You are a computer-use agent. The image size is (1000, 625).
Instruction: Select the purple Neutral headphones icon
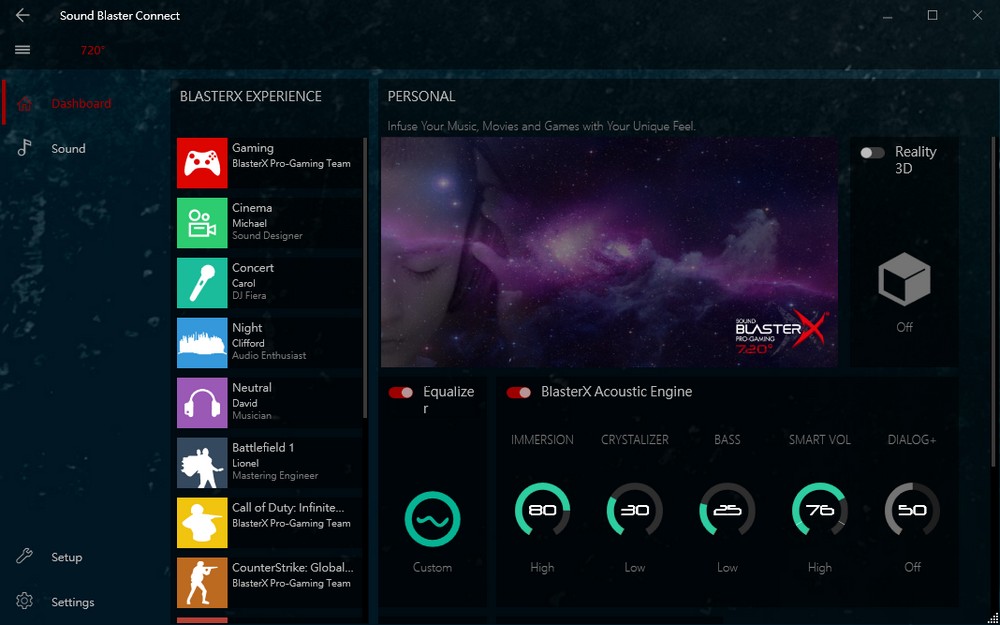click(202, 403)
